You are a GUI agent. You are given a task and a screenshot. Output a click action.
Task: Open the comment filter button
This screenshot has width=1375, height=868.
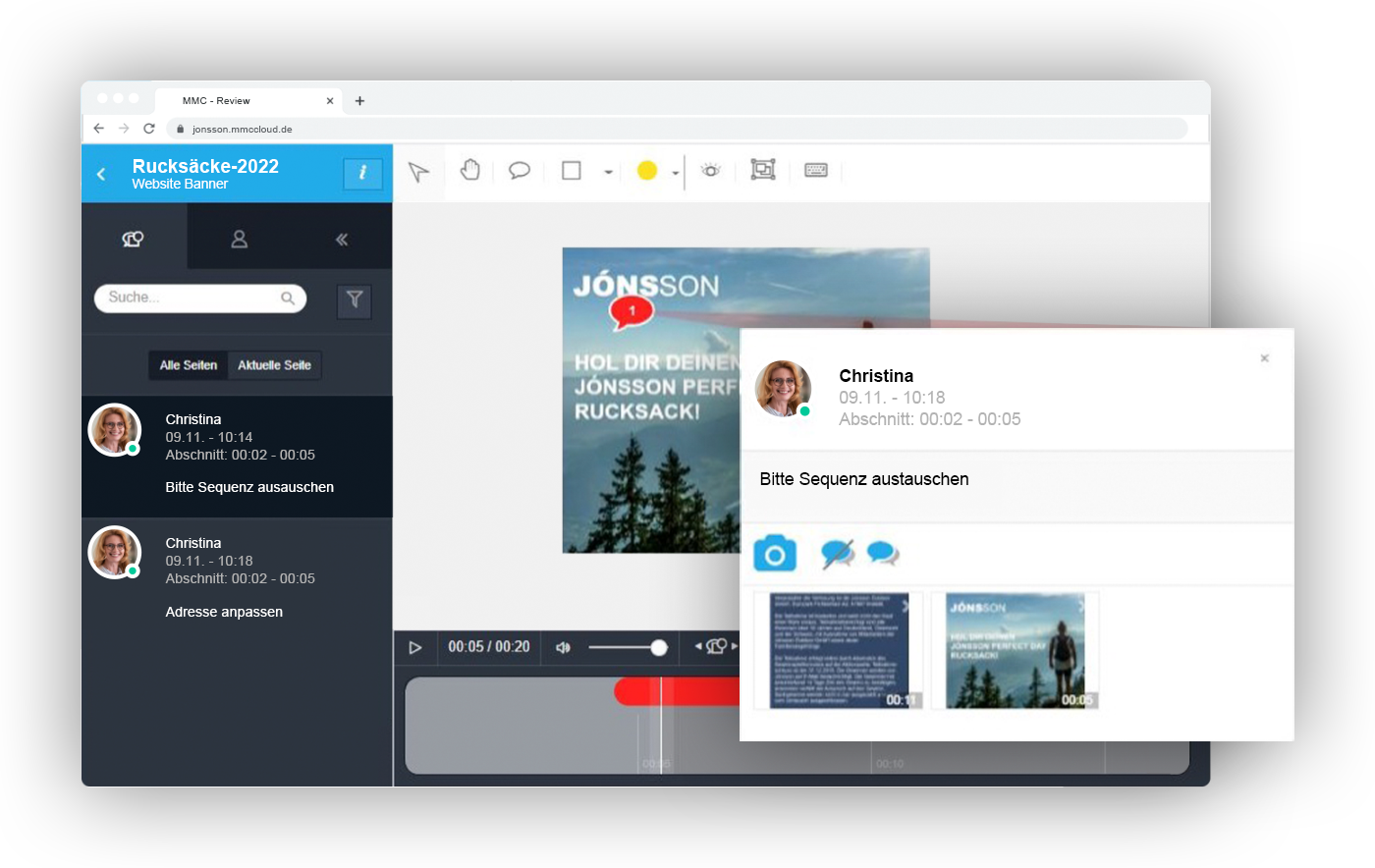click(x=355, y=299)
